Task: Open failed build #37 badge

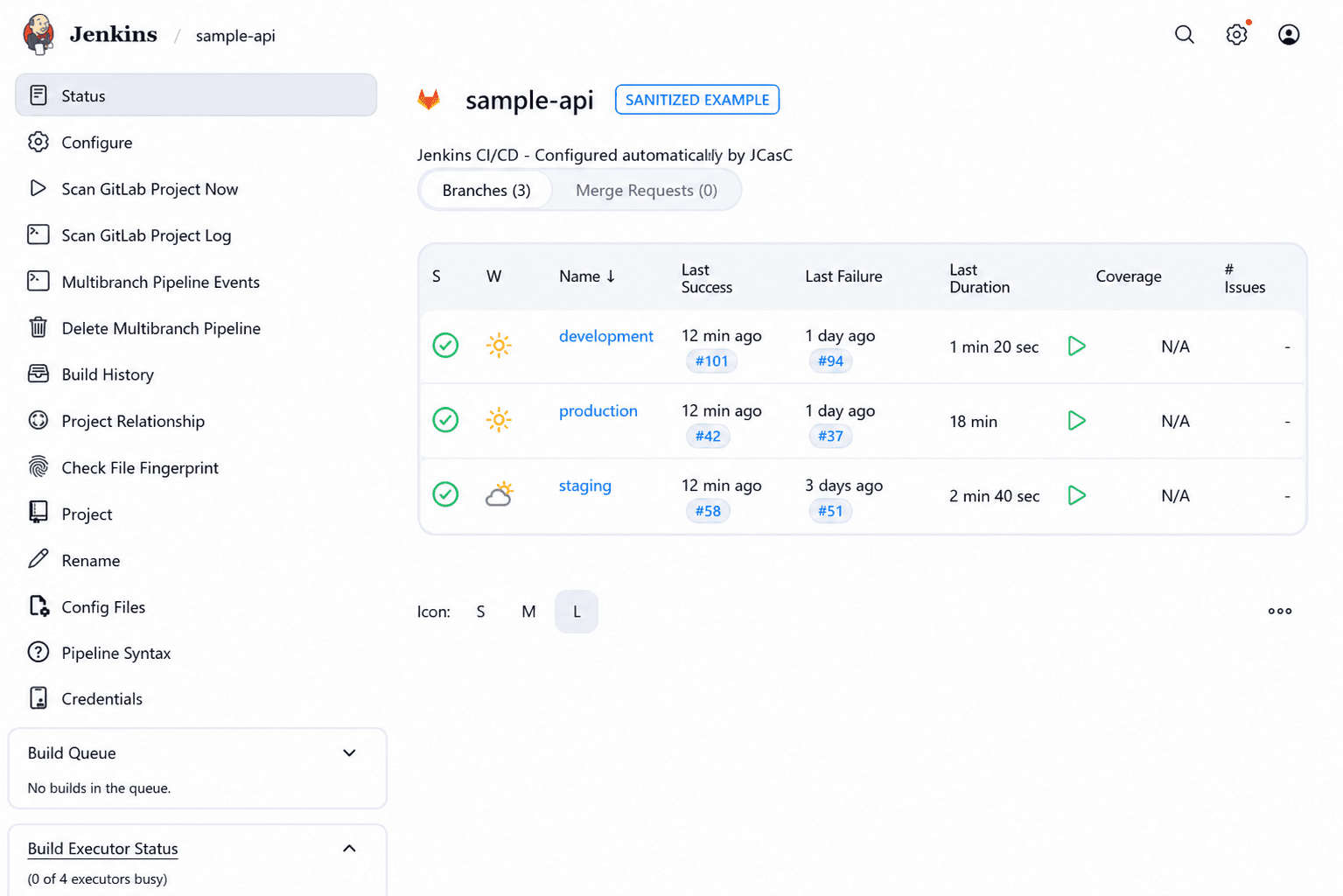Action: click(830, 436)
